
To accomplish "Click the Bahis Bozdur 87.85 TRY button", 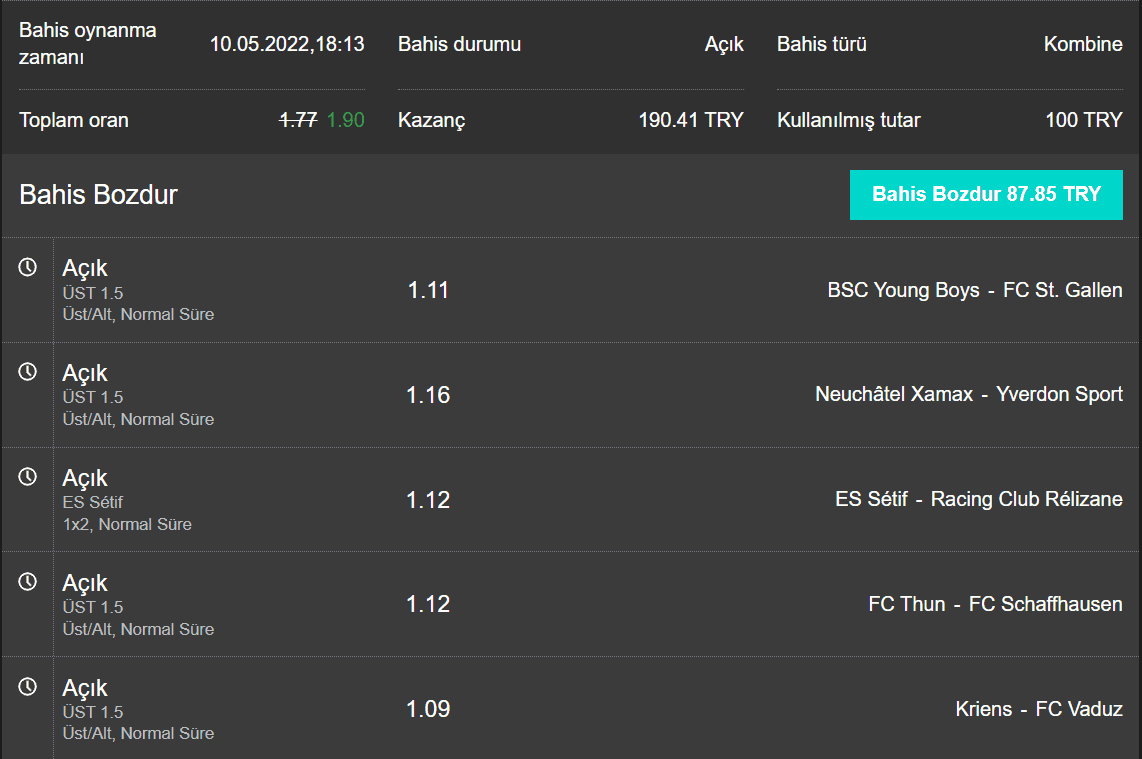I will 986,194.
